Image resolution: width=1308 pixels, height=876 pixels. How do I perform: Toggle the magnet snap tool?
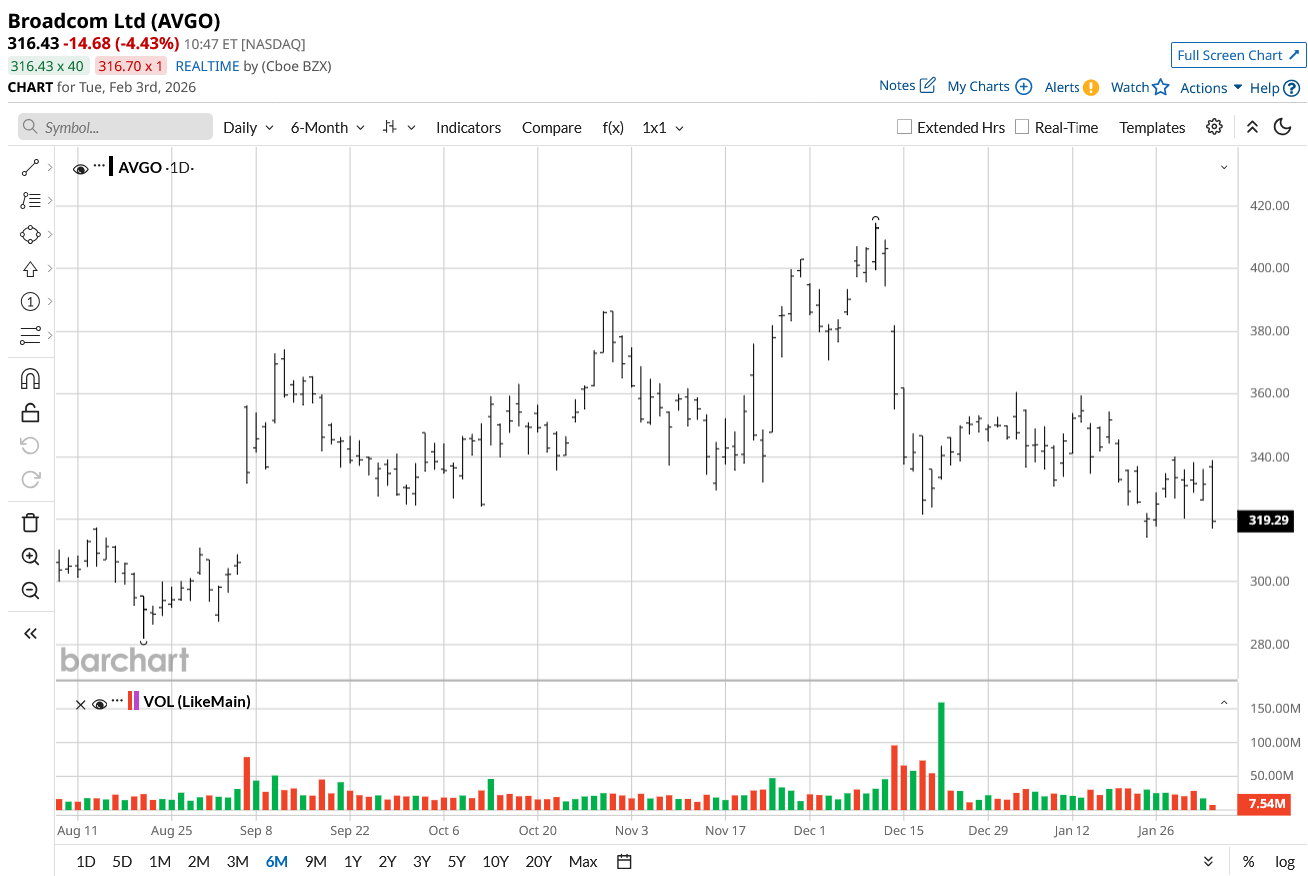[x=30, y=379]
